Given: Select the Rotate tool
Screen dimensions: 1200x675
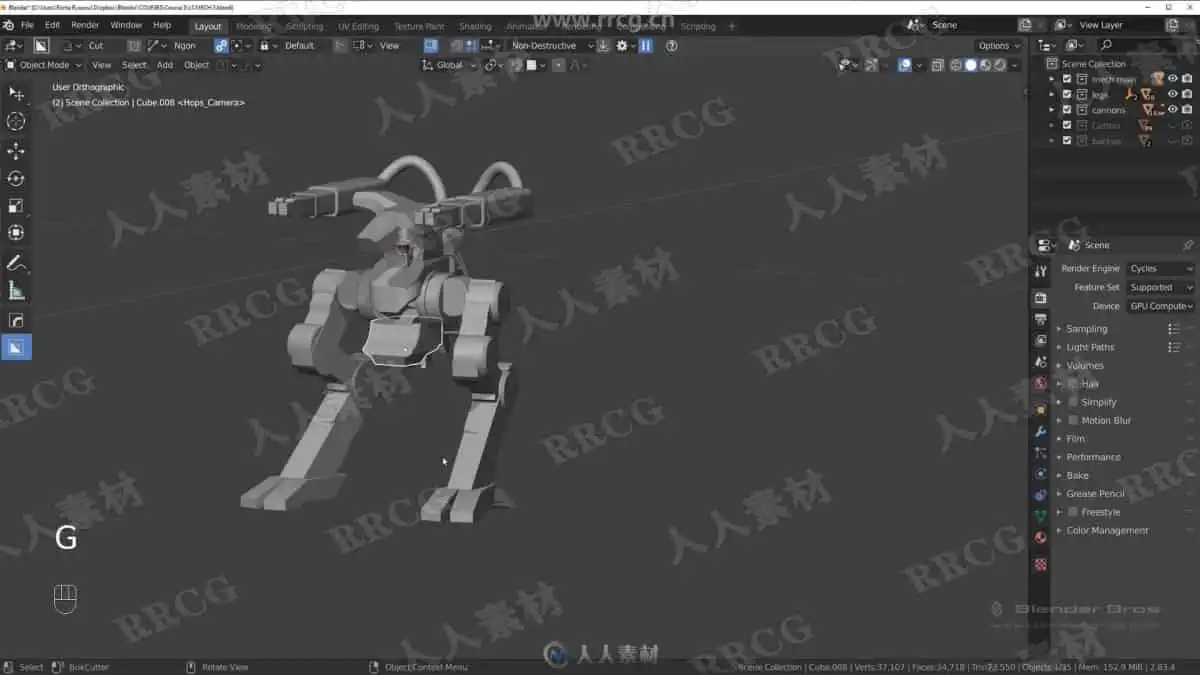Looking at the screenshot, I should (16, 178).
